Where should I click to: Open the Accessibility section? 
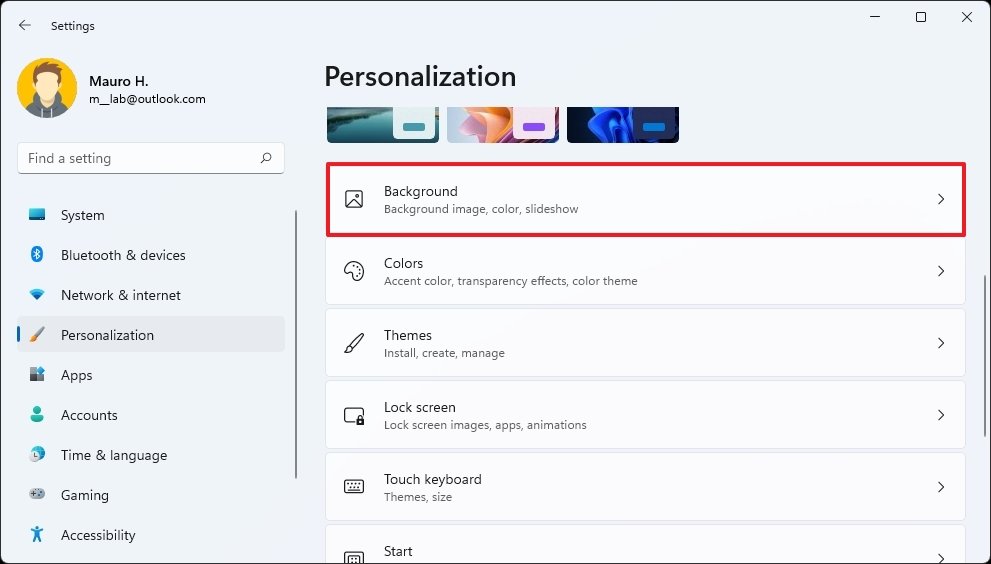point(151,534)
